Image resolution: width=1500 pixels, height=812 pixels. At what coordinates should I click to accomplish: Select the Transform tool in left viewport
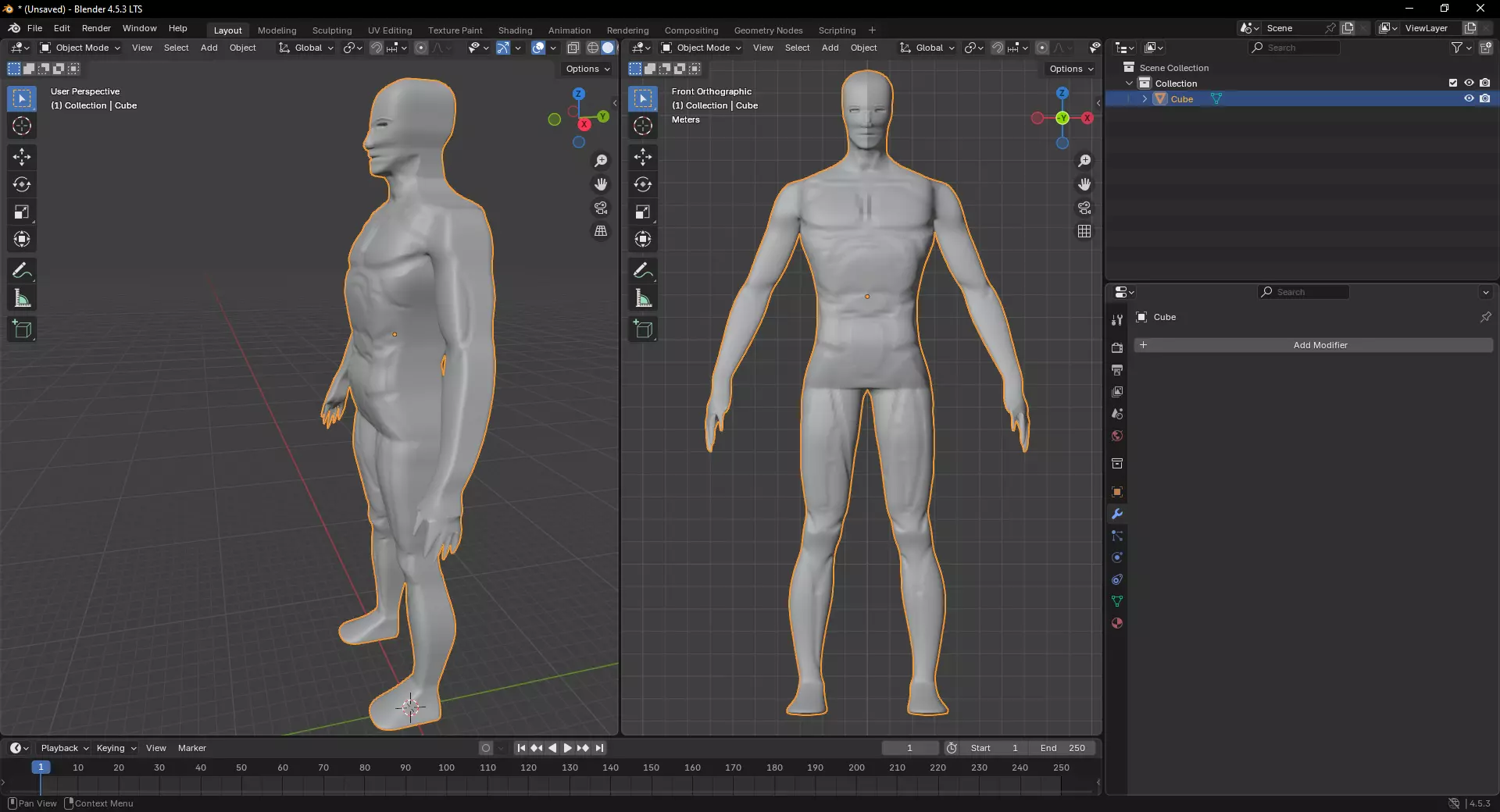coord(22,239)
